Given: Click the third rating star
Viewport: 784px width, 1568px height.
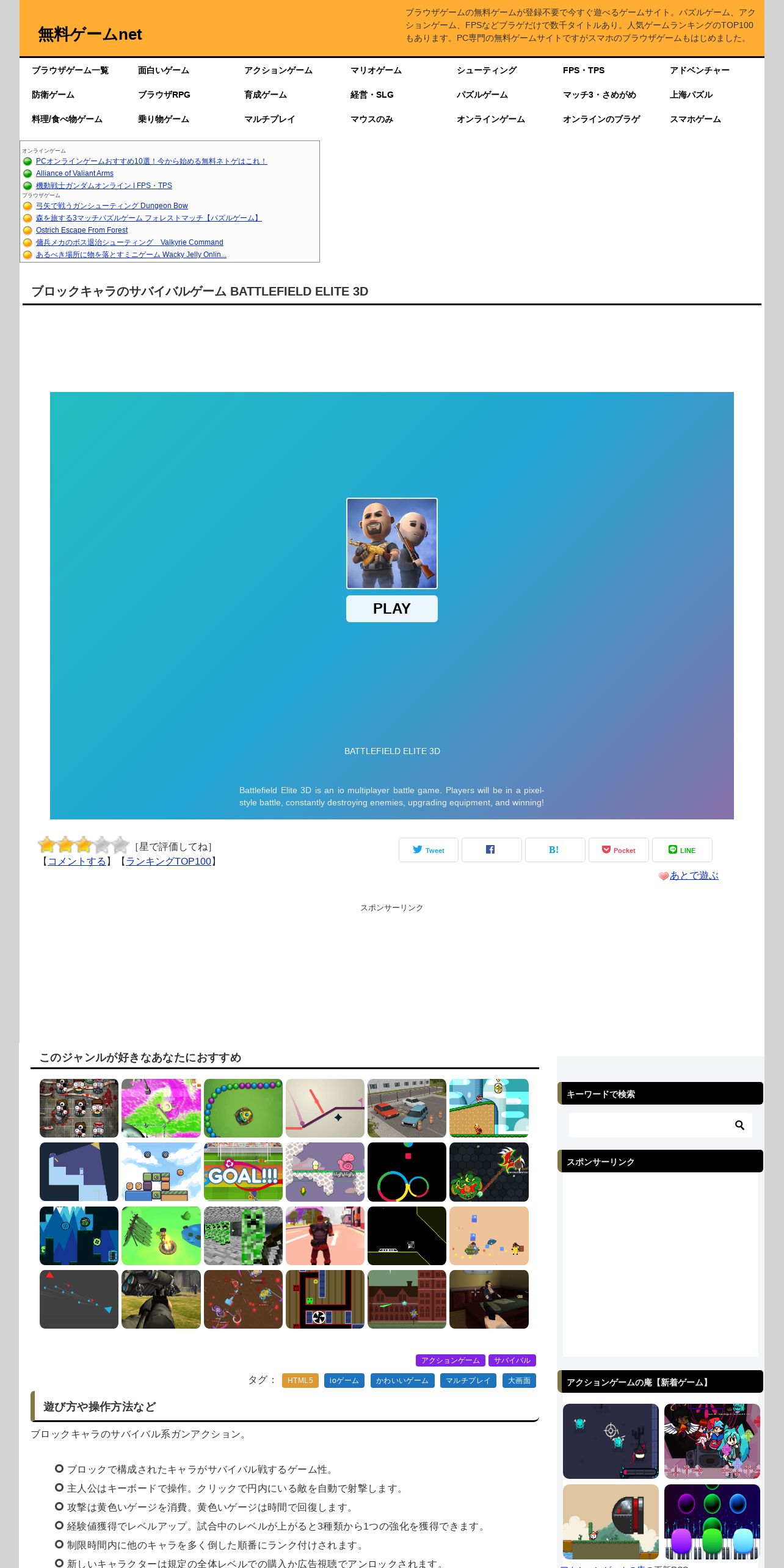Looking at the screenshot, I should (x=84, y=845).
